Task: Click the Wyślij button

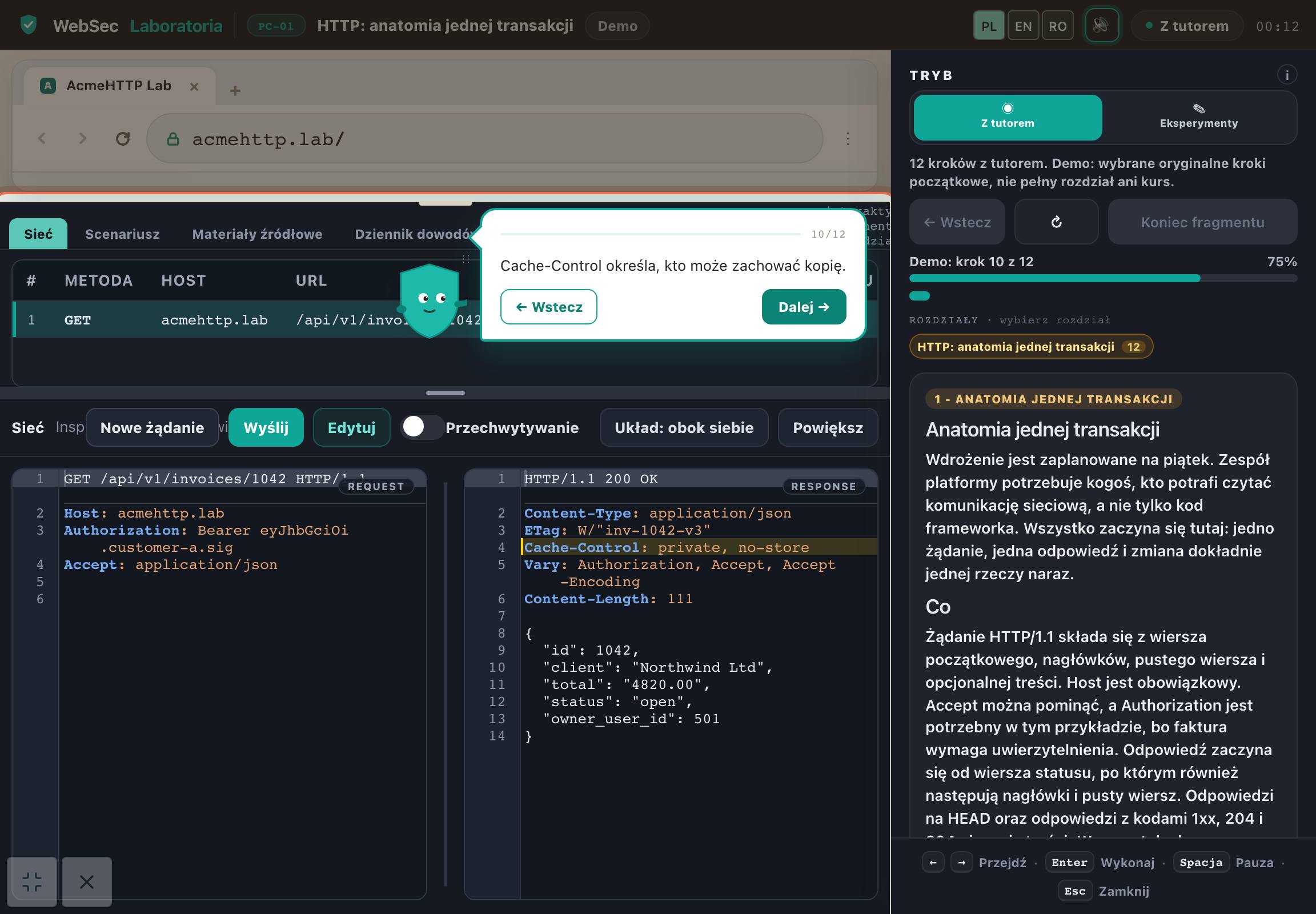Action: 266,427
